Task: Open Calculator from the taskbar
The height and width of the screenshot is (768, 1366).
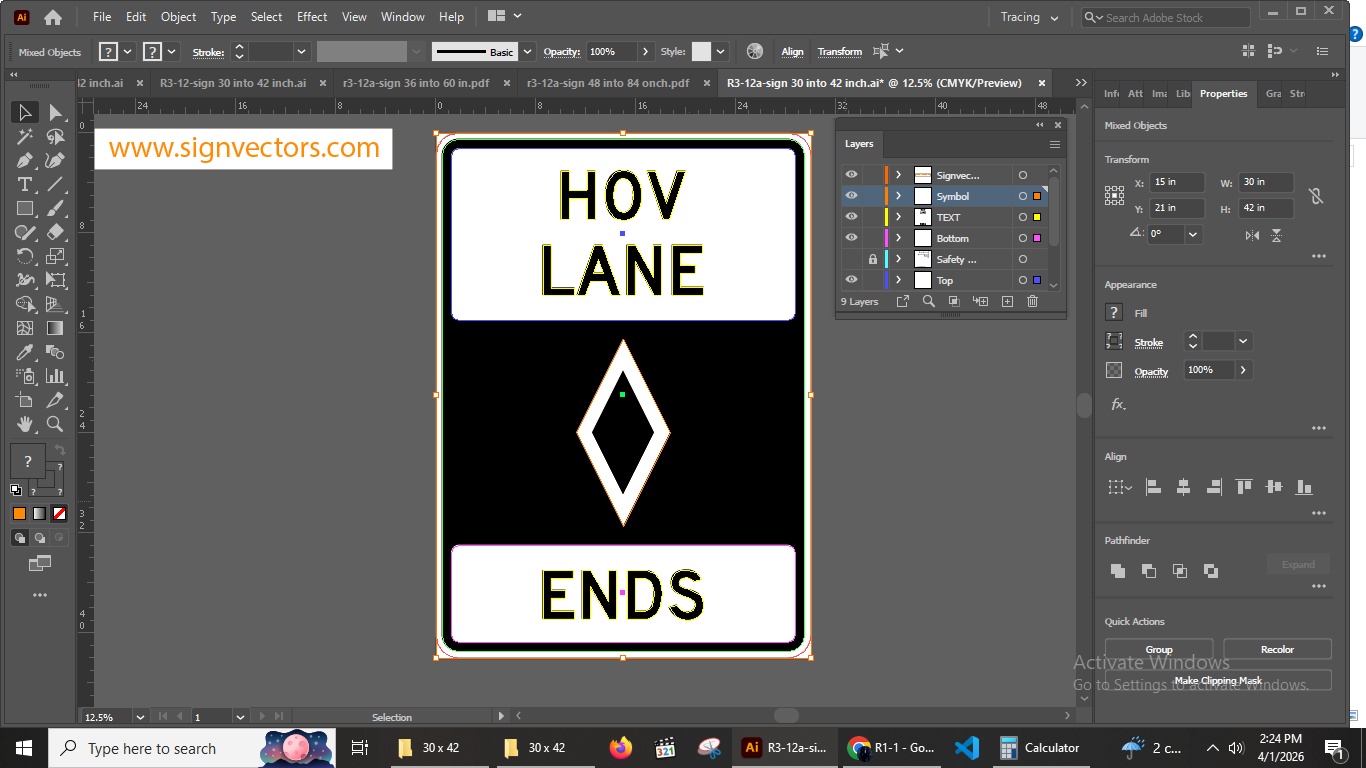Action: click(x=1040, y=747)
